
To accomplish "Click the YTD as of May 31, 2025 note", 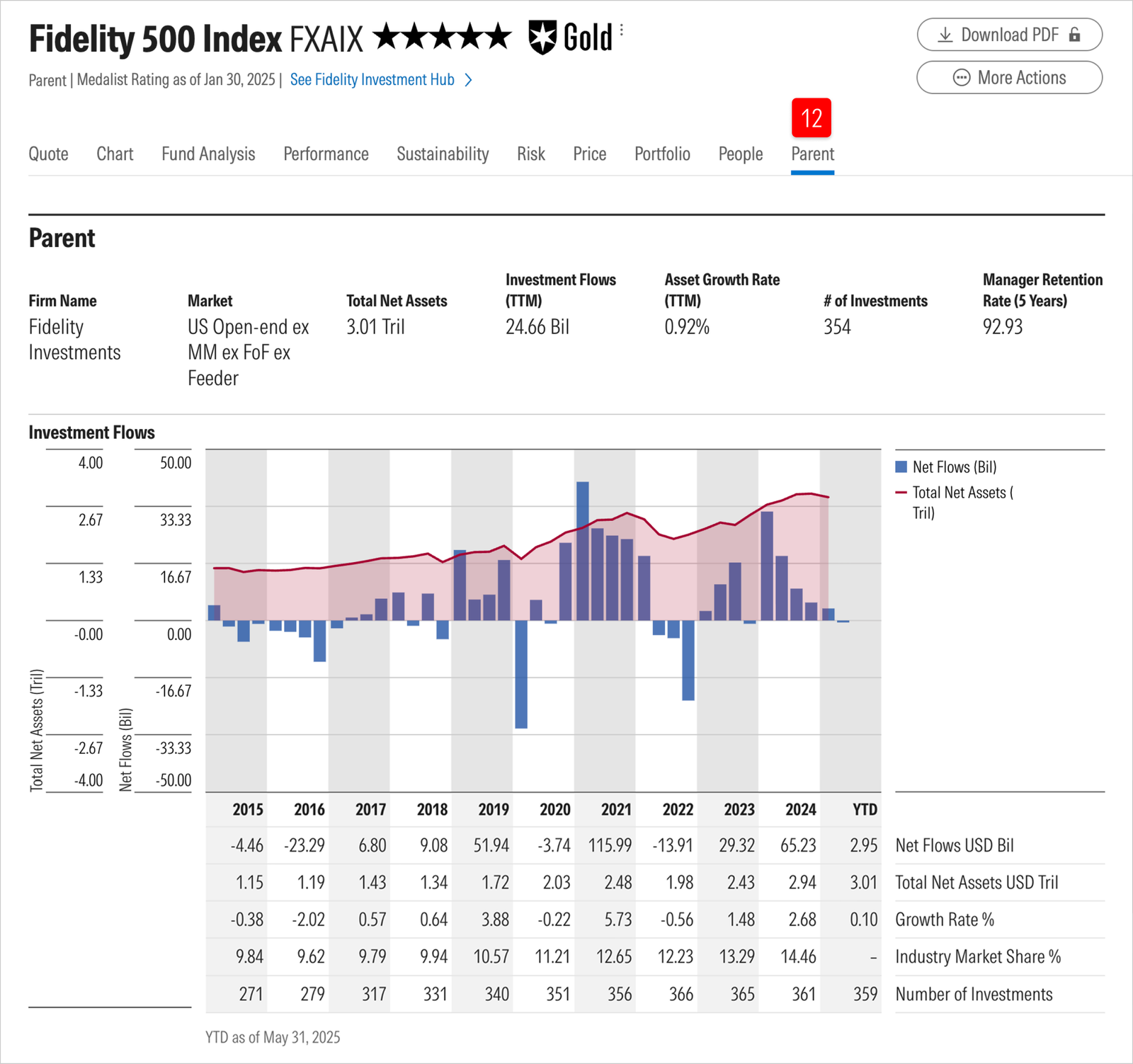I will coord(273,1037).
